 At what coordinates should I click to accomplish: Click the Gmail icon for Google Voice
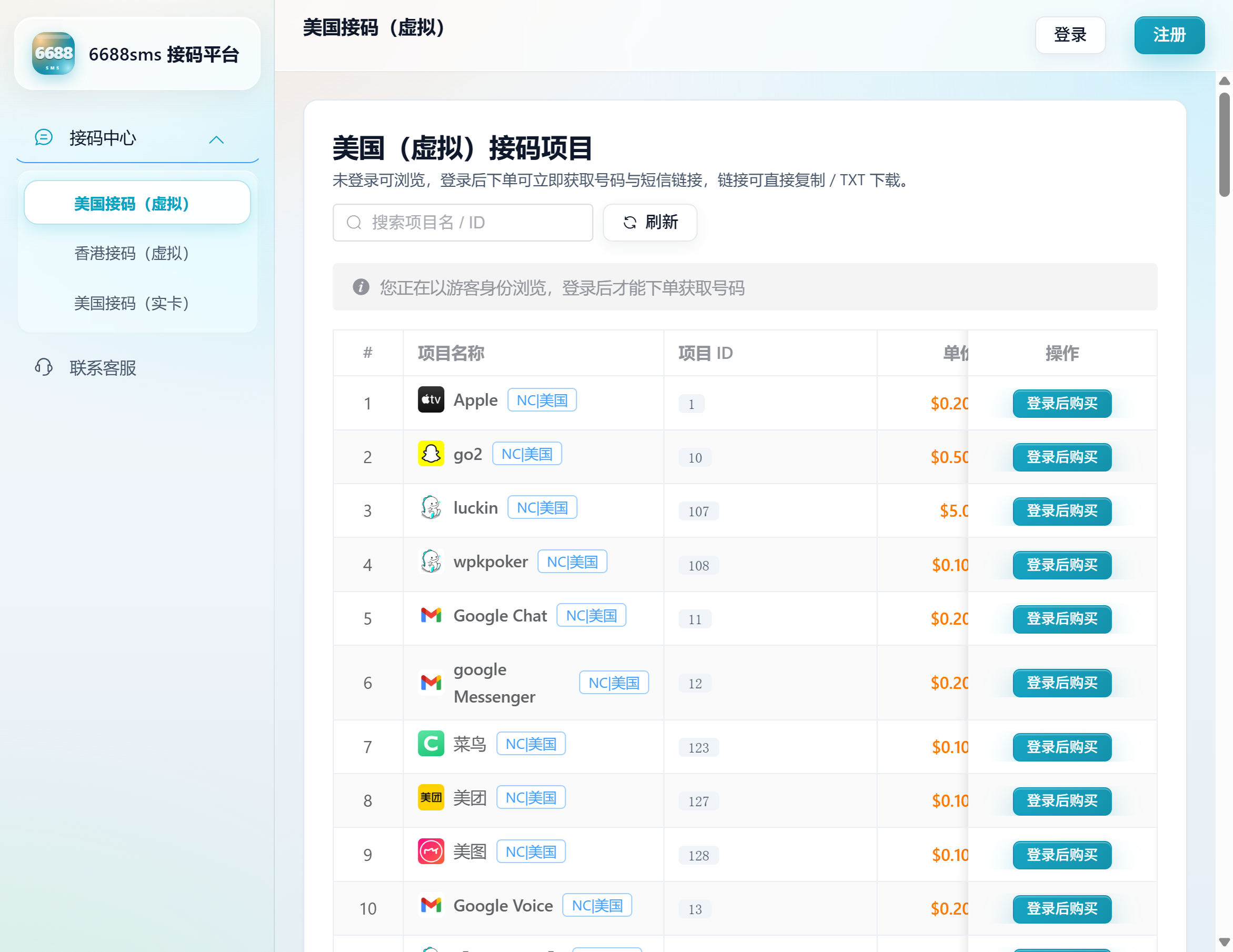click(431, 905)
